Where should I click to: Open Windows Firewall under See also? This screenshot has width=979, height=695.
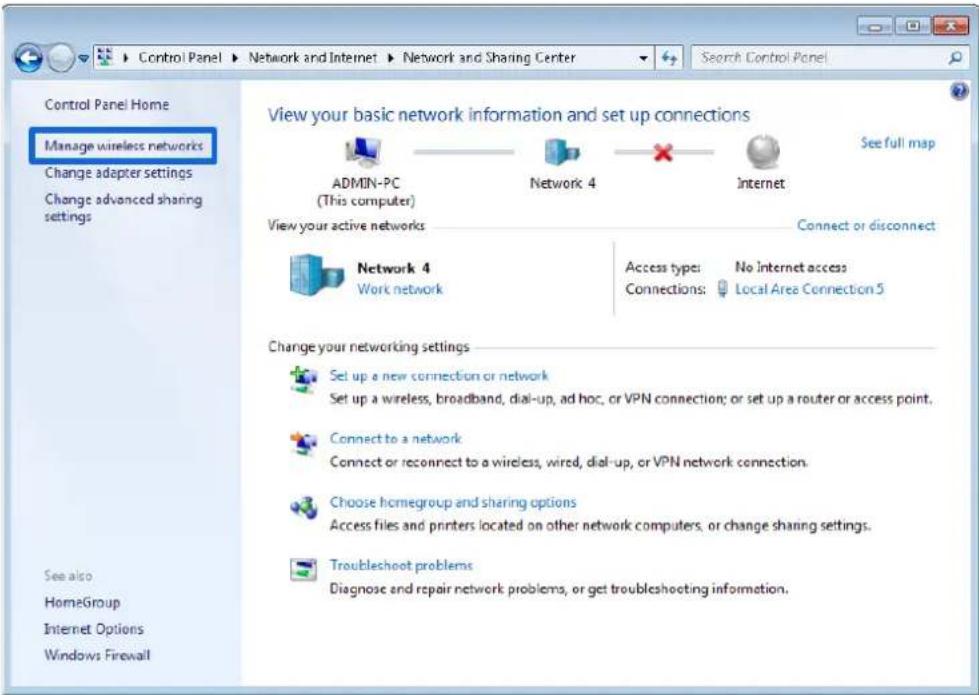pyautogui.click(x=97, y=655)
